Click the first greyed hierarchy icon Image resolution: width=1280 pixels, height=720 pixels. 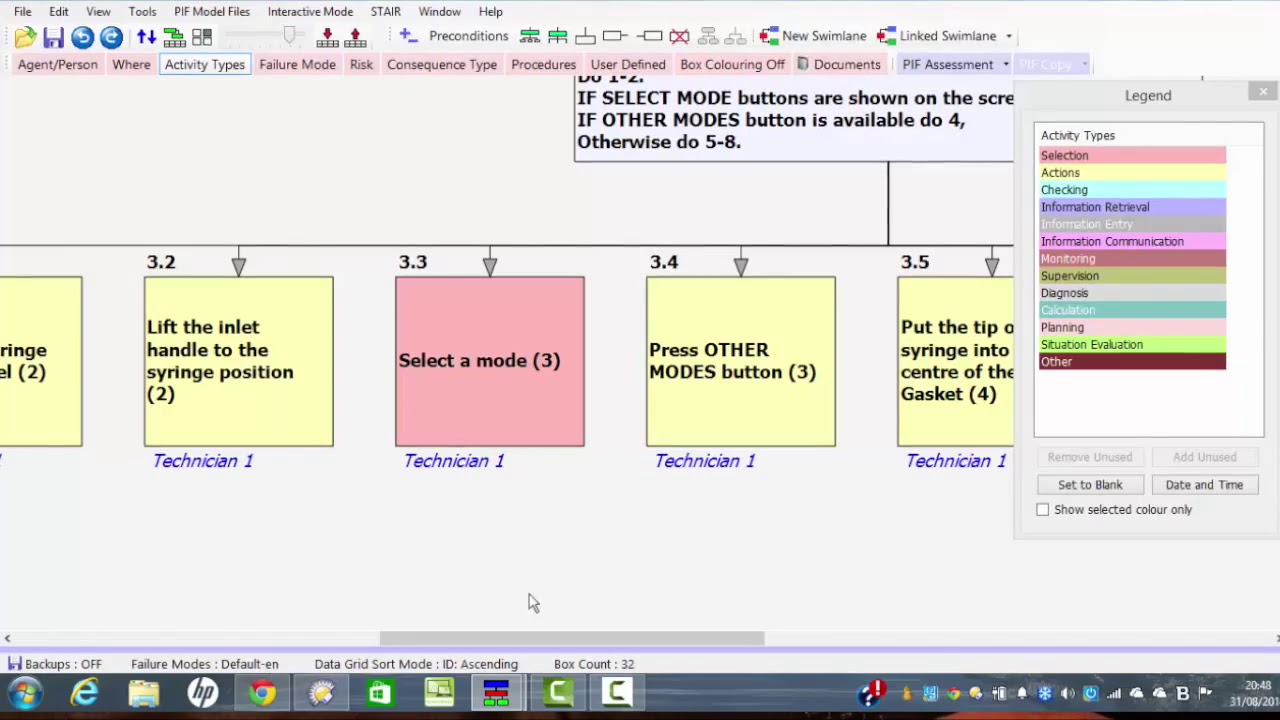point(708,37)
